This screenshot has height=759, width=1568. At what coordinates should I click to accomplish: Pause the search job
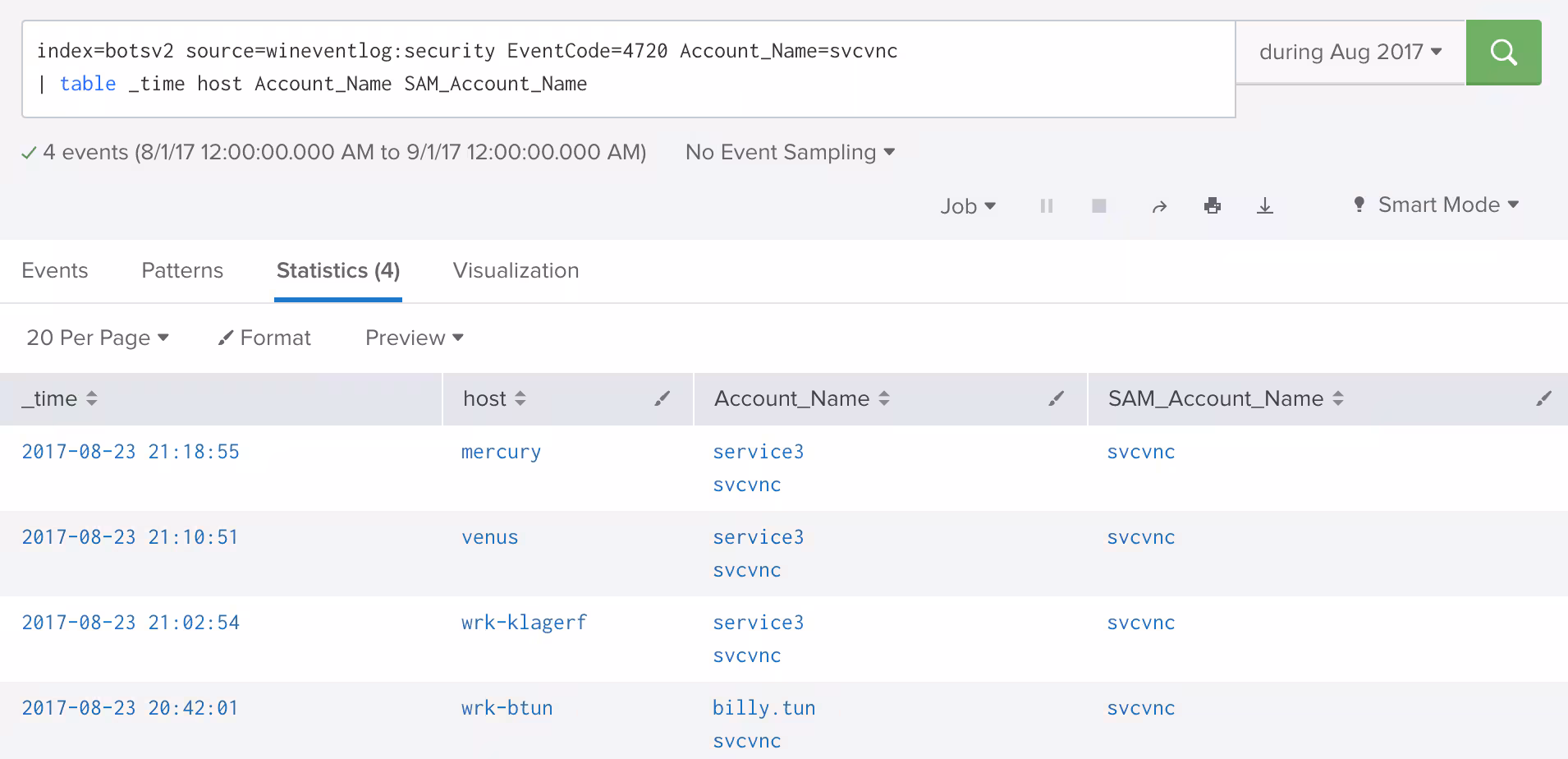pos(1046,206)
